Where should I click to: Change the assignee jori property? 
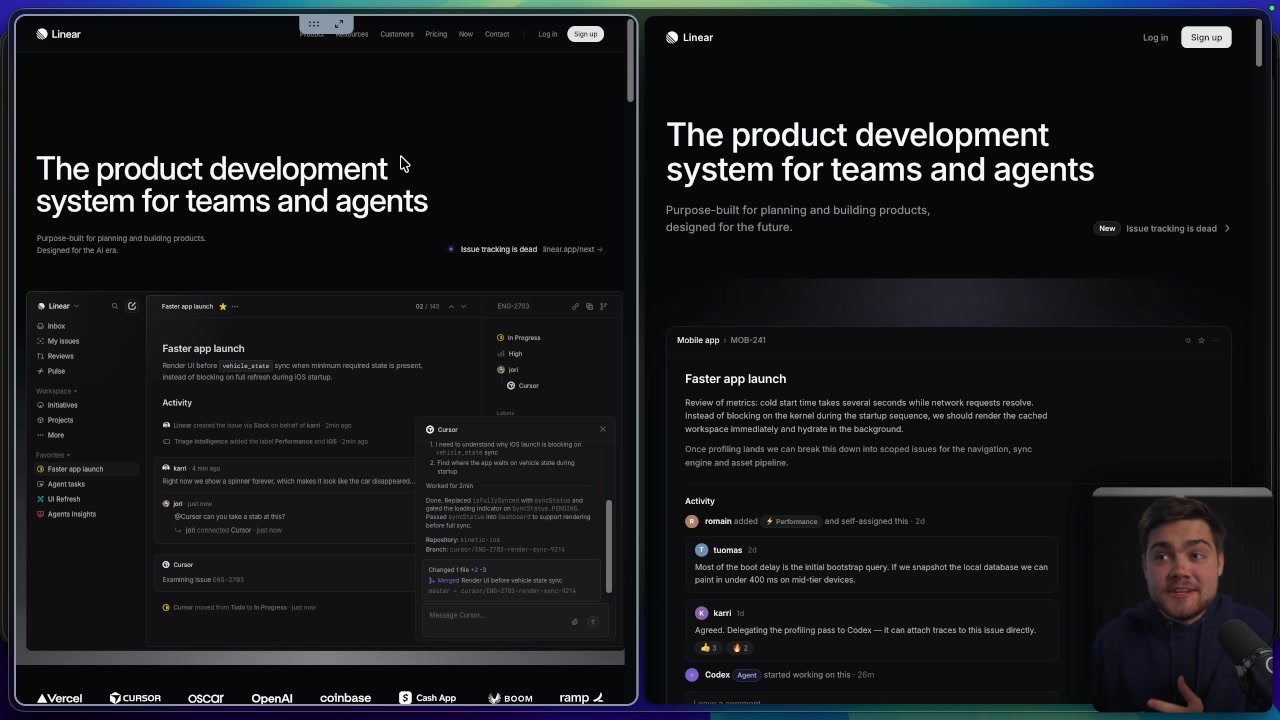click(x=507, y=370)
